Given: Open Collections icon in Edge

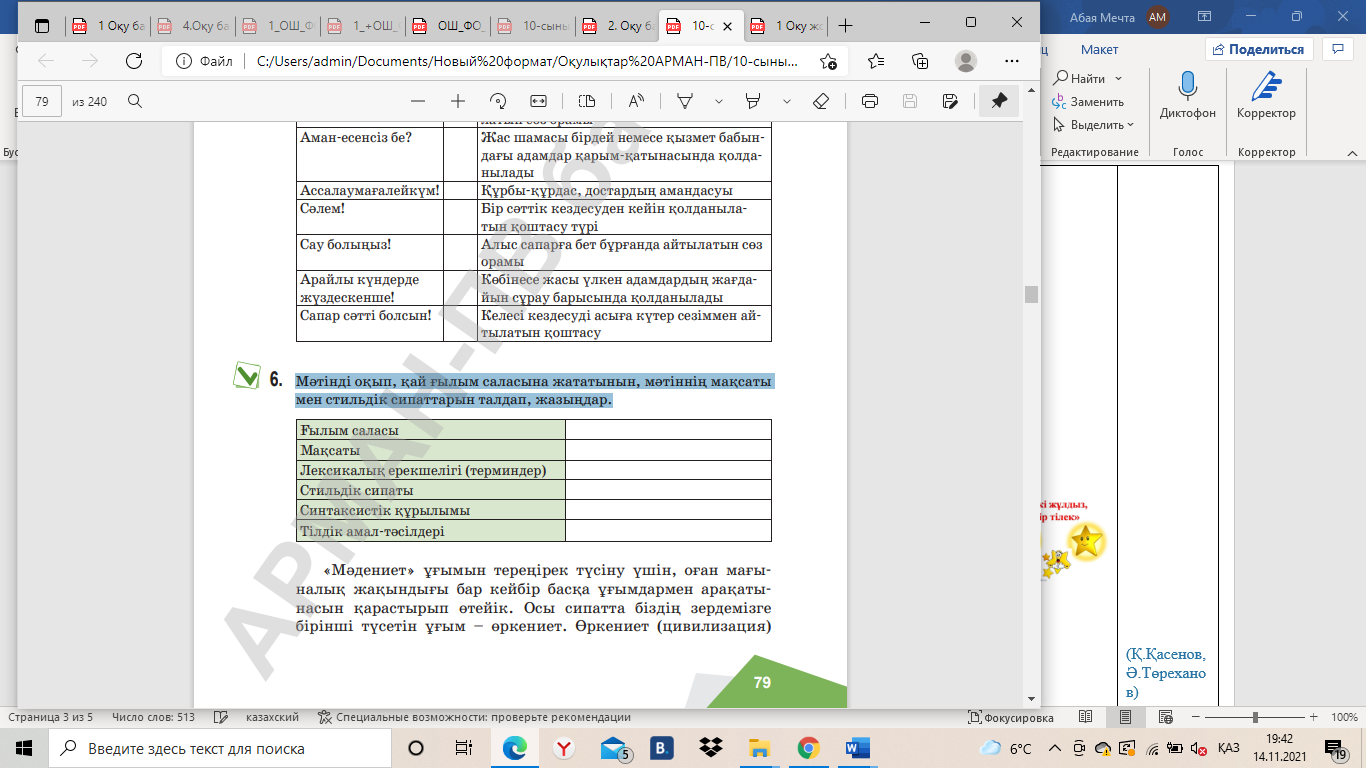Looking at the screenshot, I should (x=920, y=61).
